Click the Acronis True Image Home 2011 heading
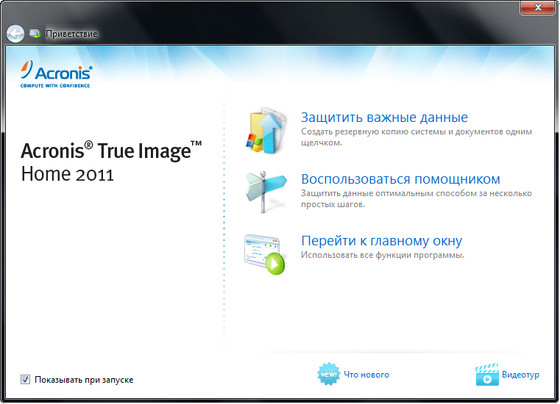 pyautogui.click(x=111, y=162)
